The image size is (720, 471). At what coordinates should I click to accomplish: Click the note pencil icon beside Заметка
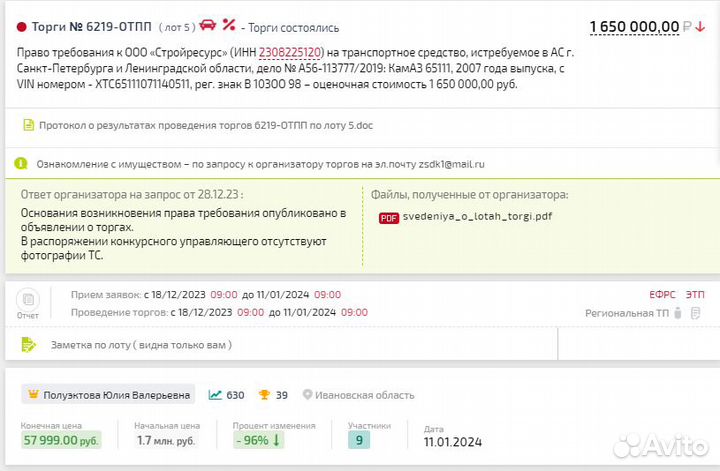click(28, 345)
